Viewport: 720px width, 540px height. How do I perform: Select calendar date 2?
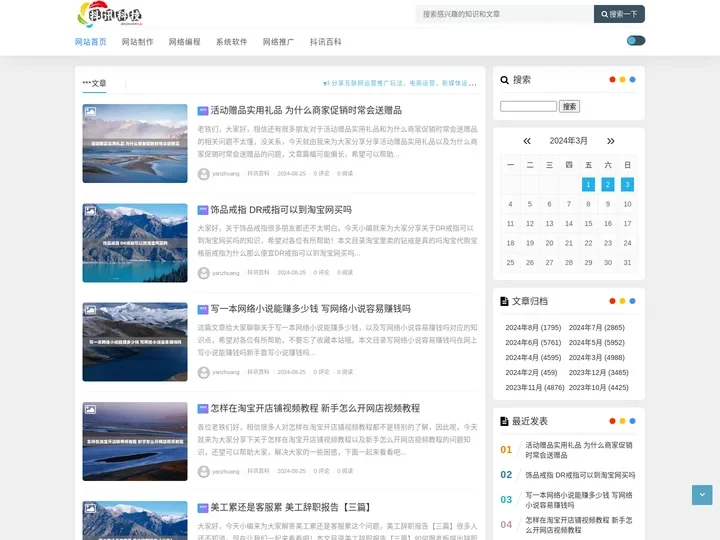(x=608, y=185)
